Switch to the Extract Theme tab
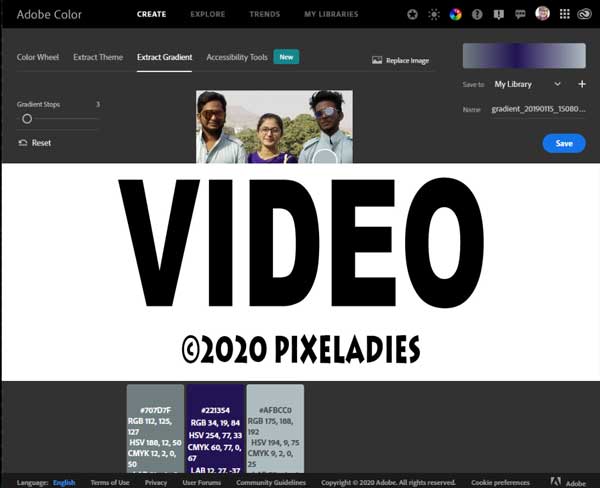600x488 pixels. pos(98,57)
